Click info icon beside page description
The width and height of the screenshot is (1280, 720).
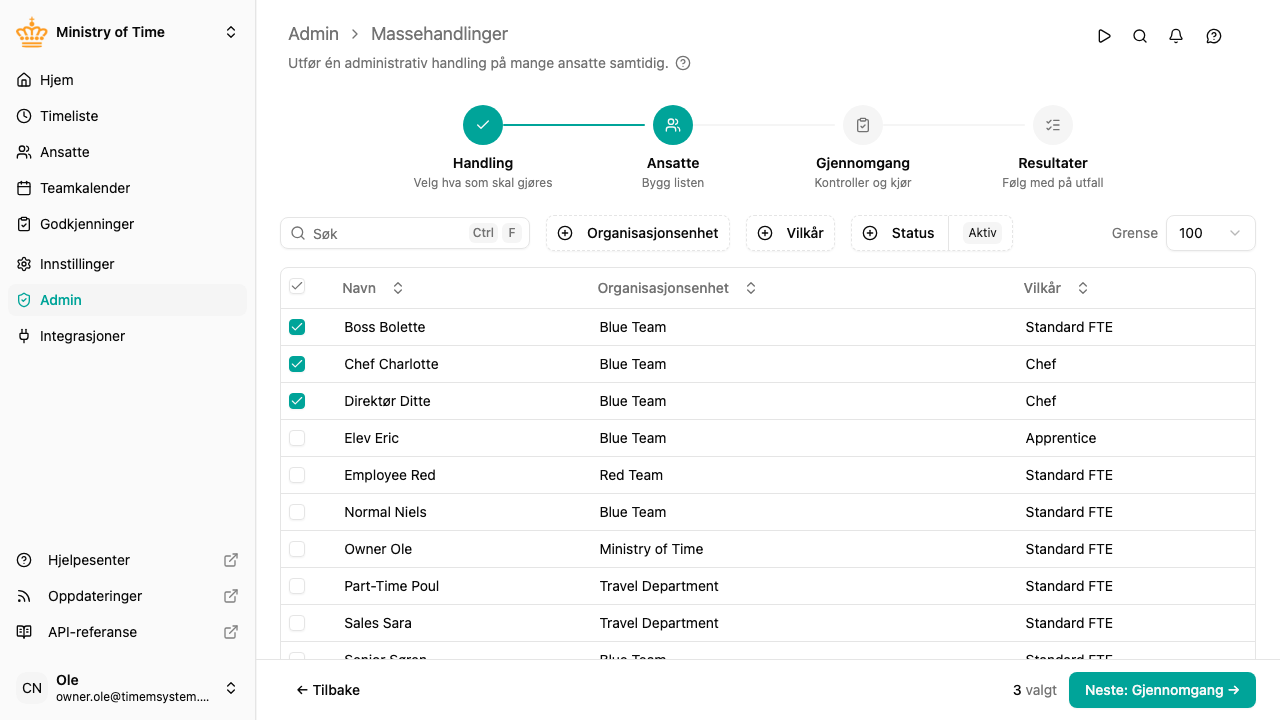tap(683, 63)
